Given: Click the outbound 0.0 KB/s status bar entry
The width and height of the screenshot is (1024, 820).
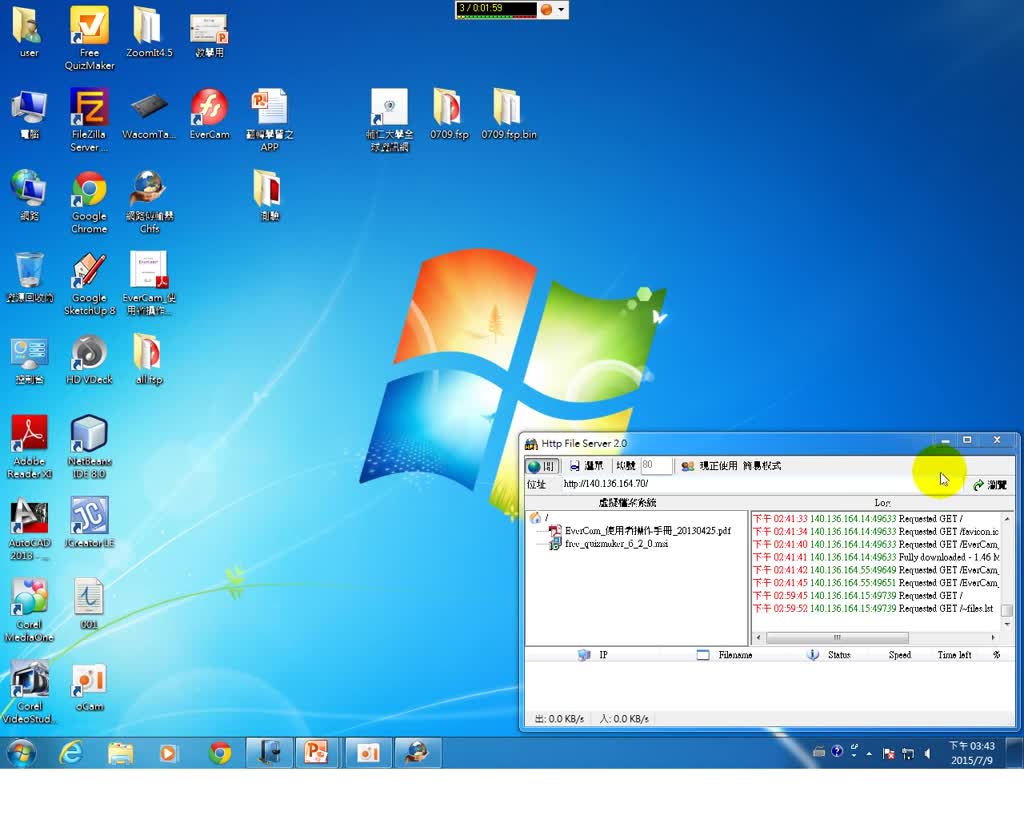Looking at the screenshot, I should [560, 719].
